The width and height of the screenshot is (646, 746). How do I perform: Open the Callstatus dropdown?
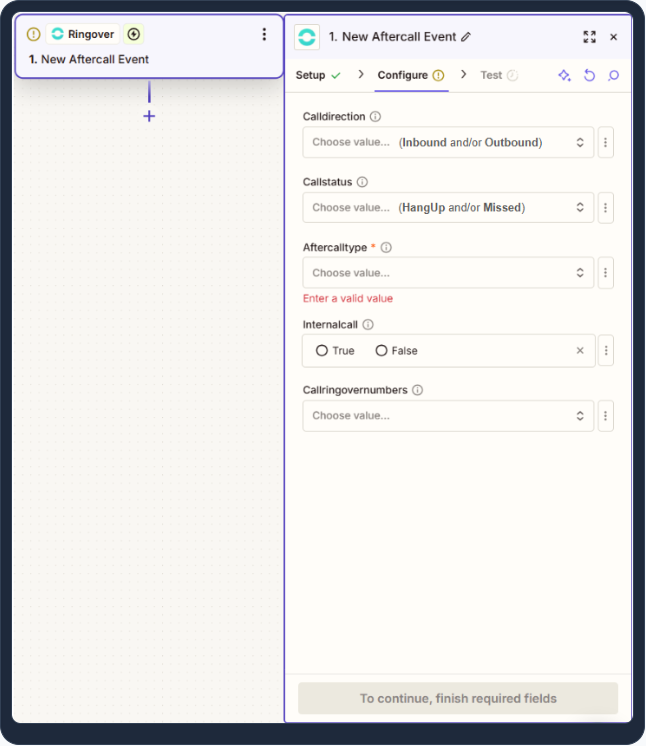point(448,208)
